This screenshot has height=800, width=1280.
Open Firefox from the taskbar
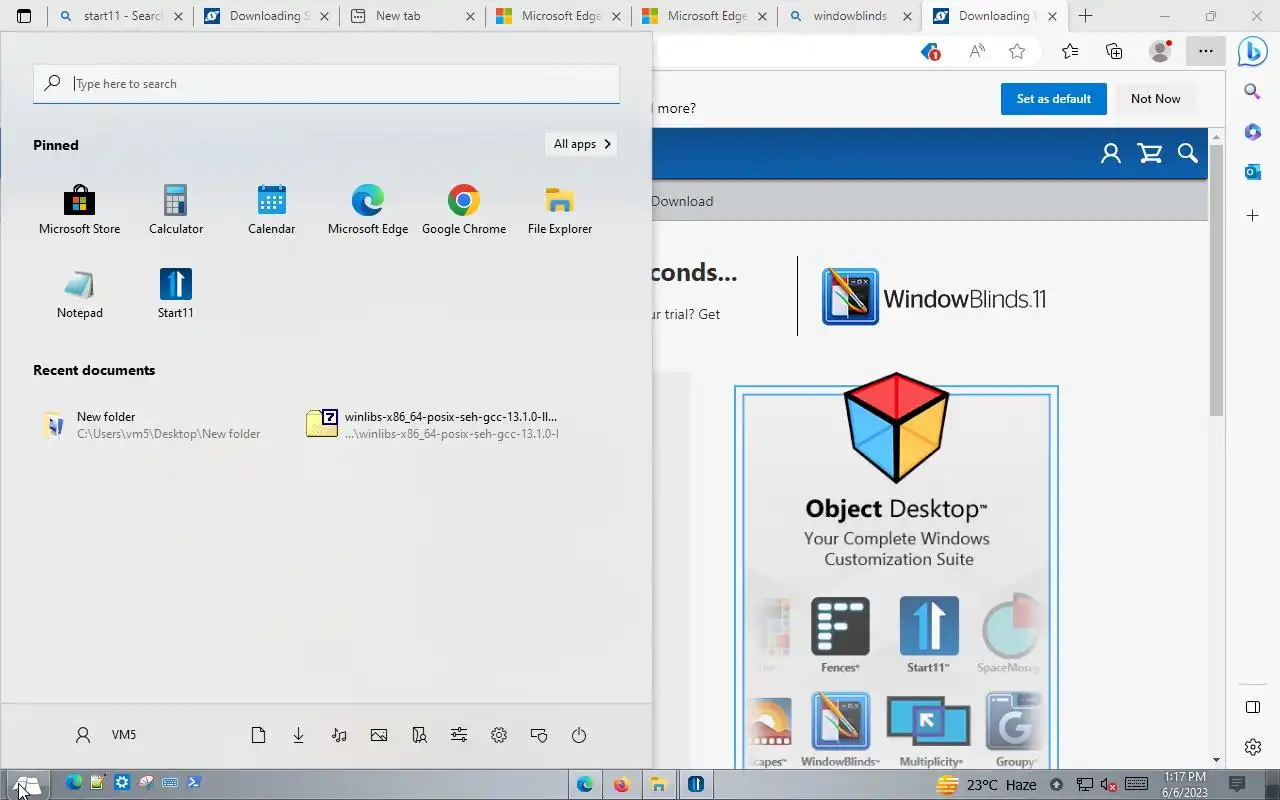click(x=622, y=785)
